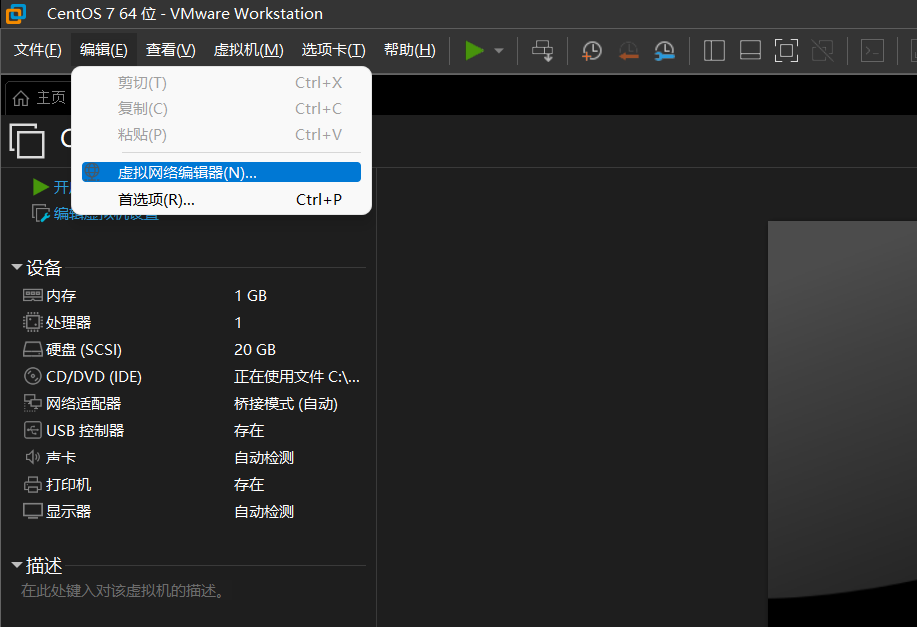The image size is (917, 627).
Task: Click the greyed 粘贴(P) menu entry
Action: [221, 135]
